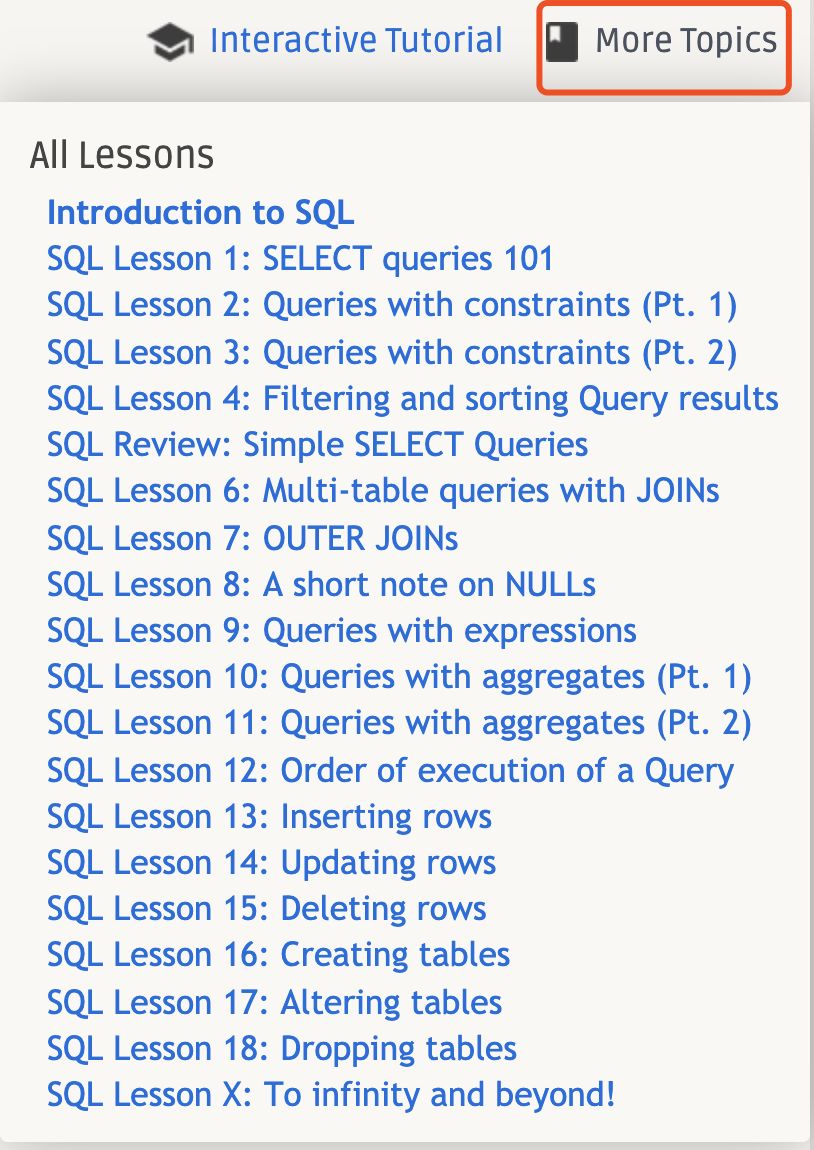Open Lesson 8: A short note on NULLs

click(321, 585)
